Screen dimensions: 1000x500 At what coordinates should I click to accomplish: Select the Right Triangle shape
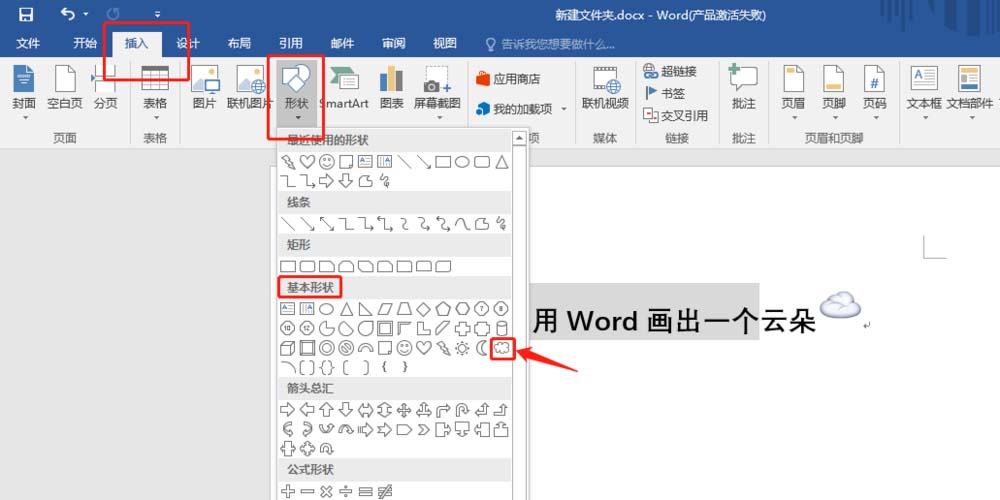(365, 309)
